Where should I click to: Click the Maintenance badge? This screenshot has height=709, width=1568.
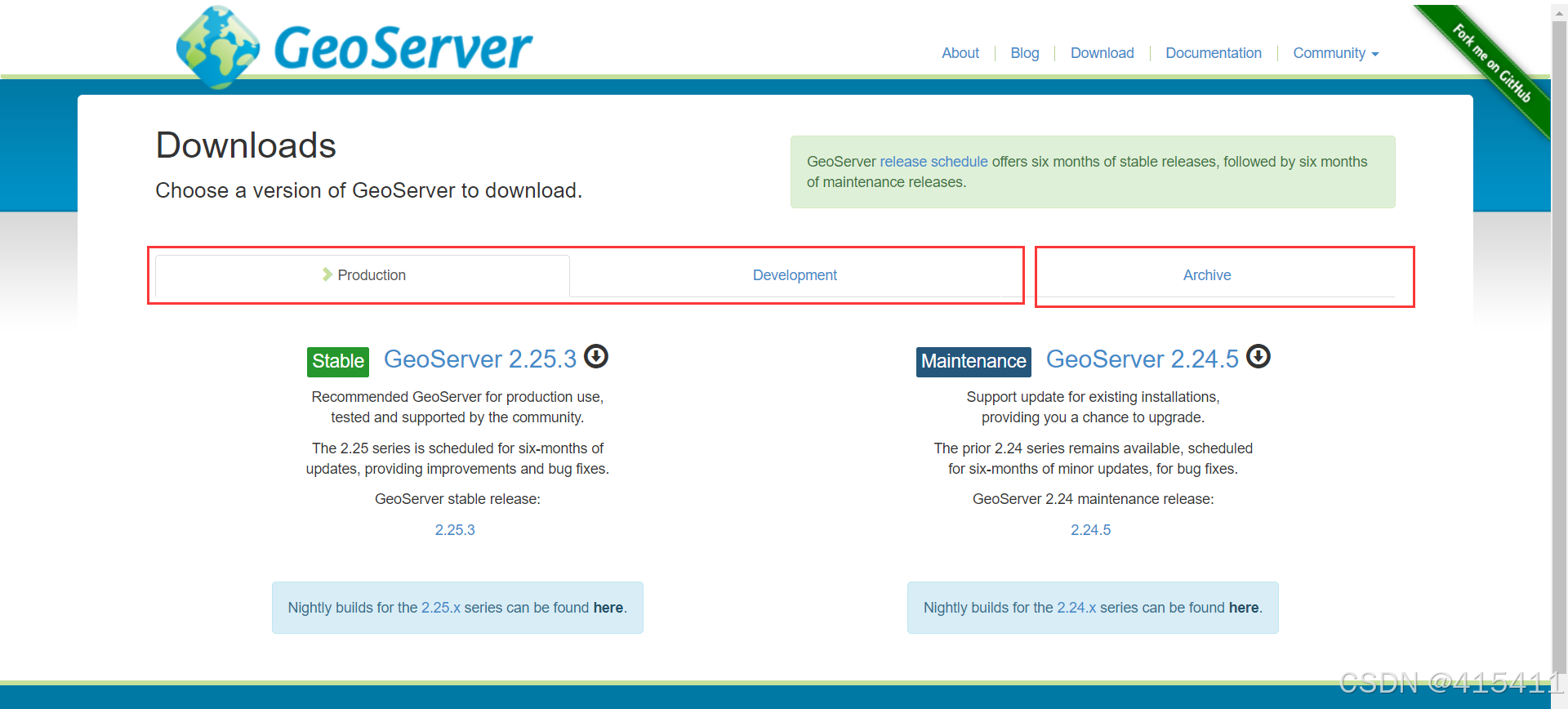[973, 362]
